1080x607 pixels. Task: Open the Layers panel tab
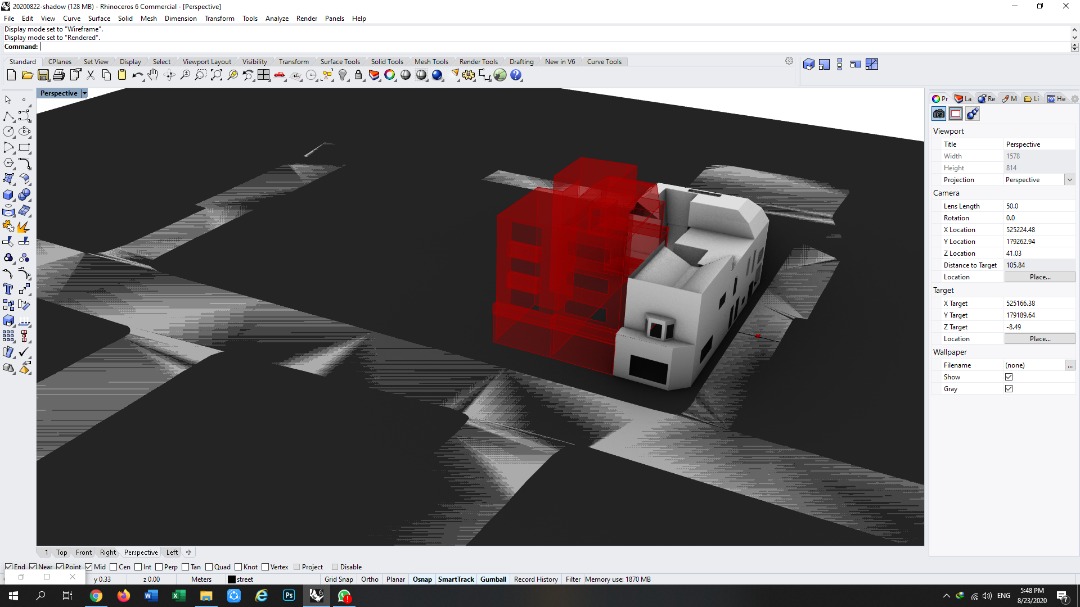963,99
